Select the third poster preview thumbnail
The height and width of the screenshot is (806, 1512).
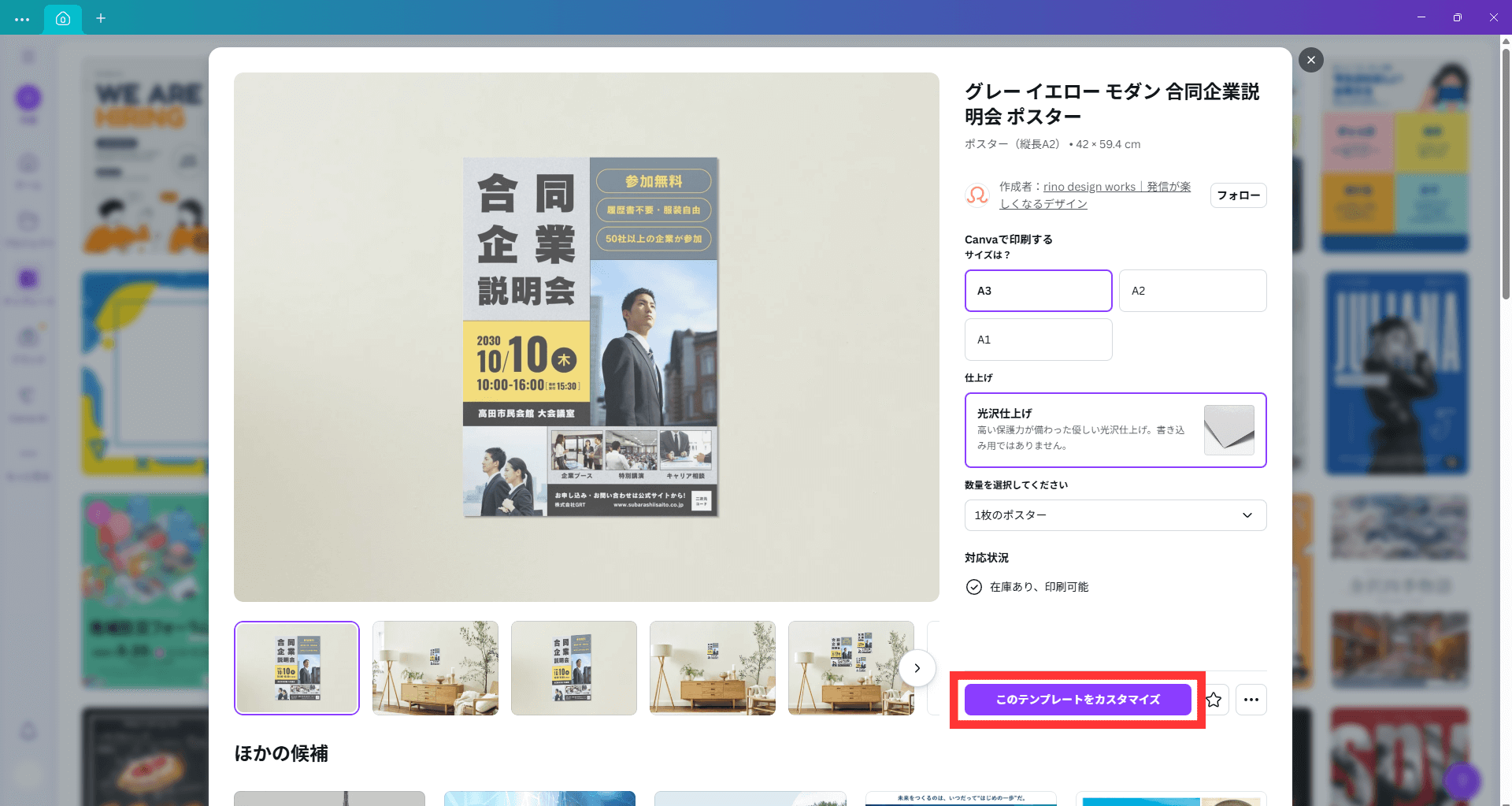[x=574, y=668]
